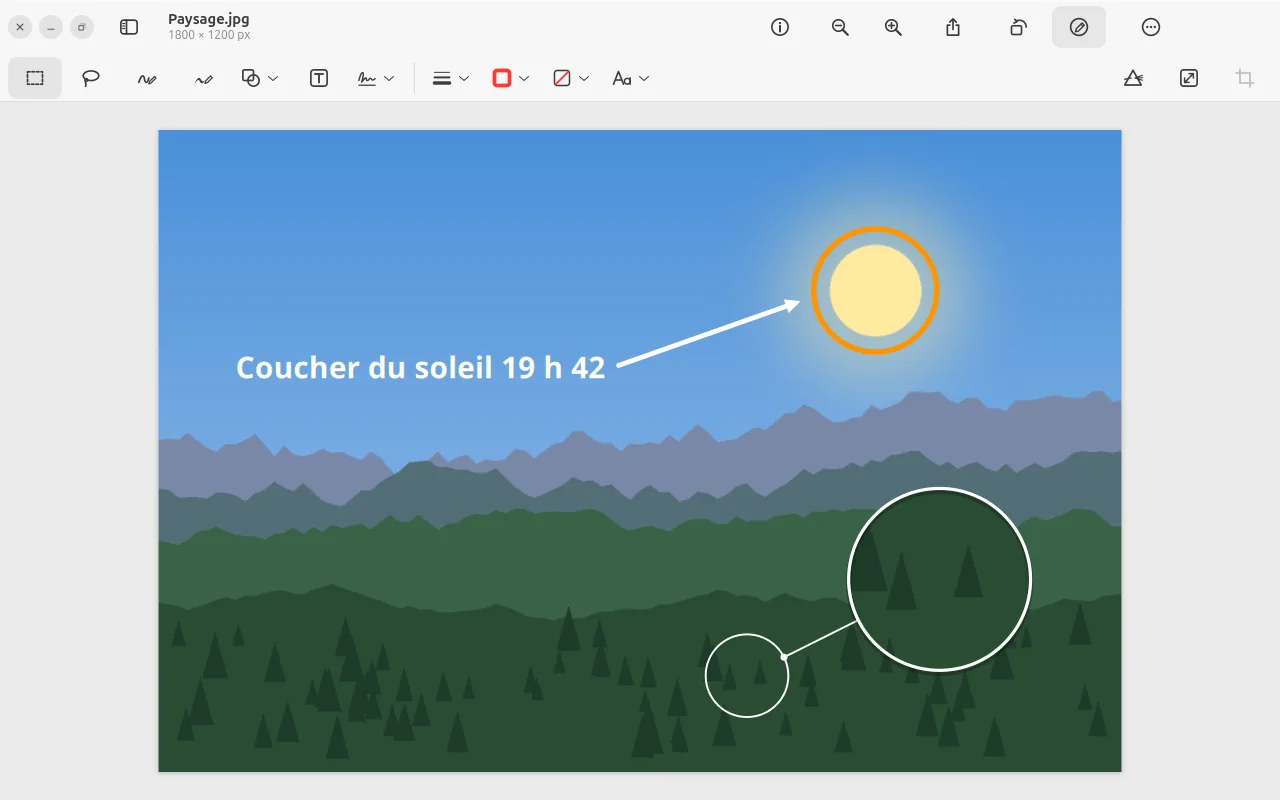Zoom out of the image

(840, 27)
